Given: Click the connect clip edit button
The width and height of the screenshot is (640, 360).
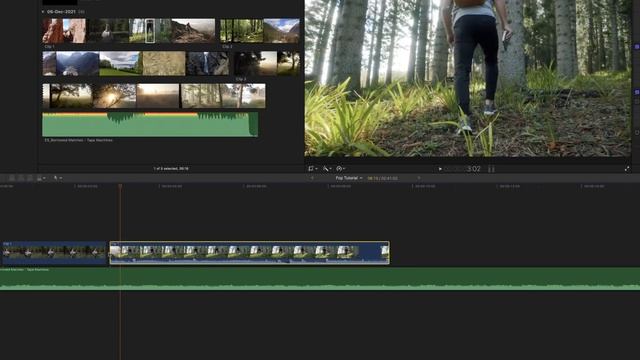Looking at the screenshot, I should [x=12, y=178].
